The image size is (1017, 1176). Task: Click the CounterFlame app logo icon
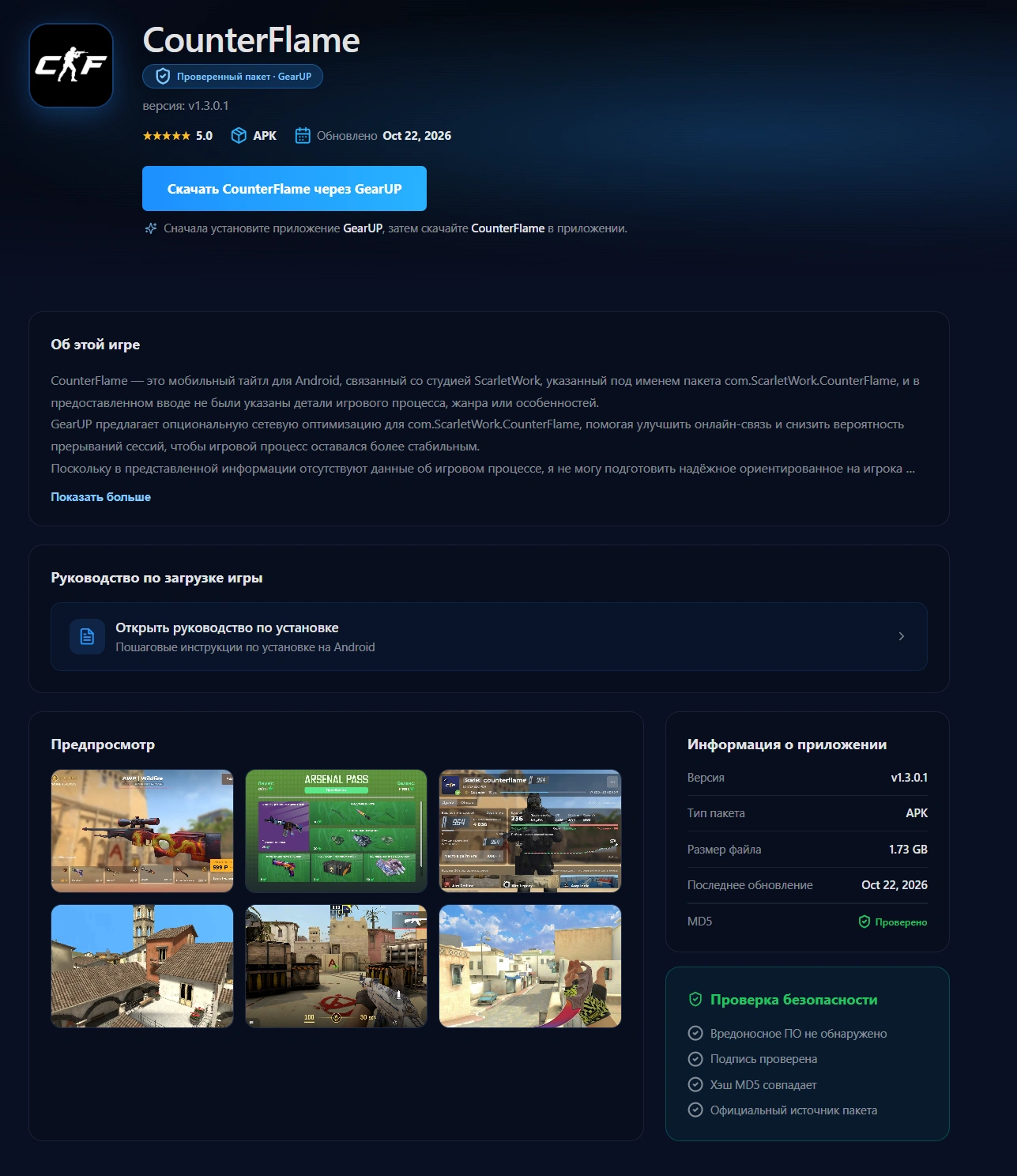tap(71, 66)
